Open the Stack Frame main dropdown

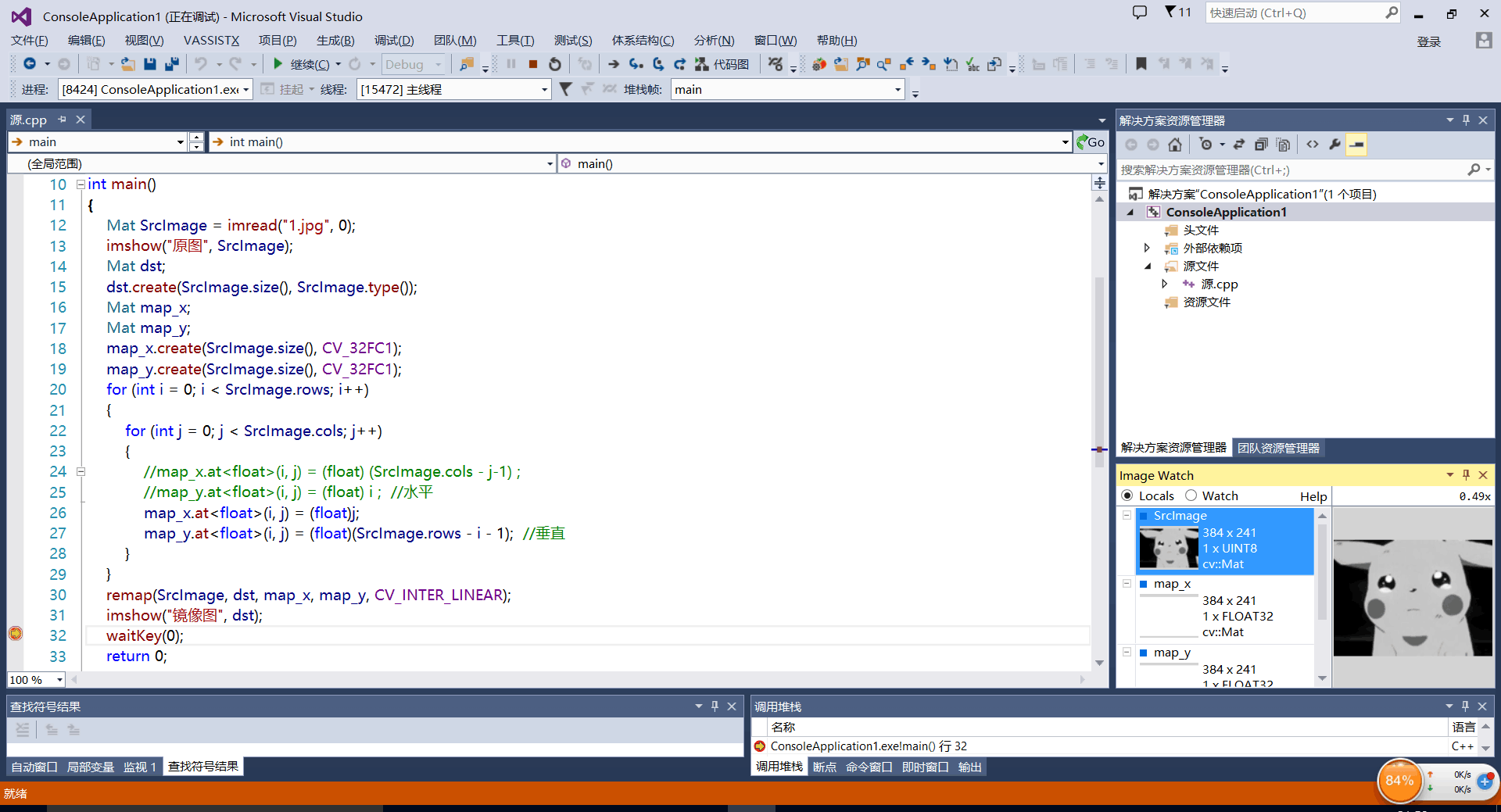tap(897, 90)
